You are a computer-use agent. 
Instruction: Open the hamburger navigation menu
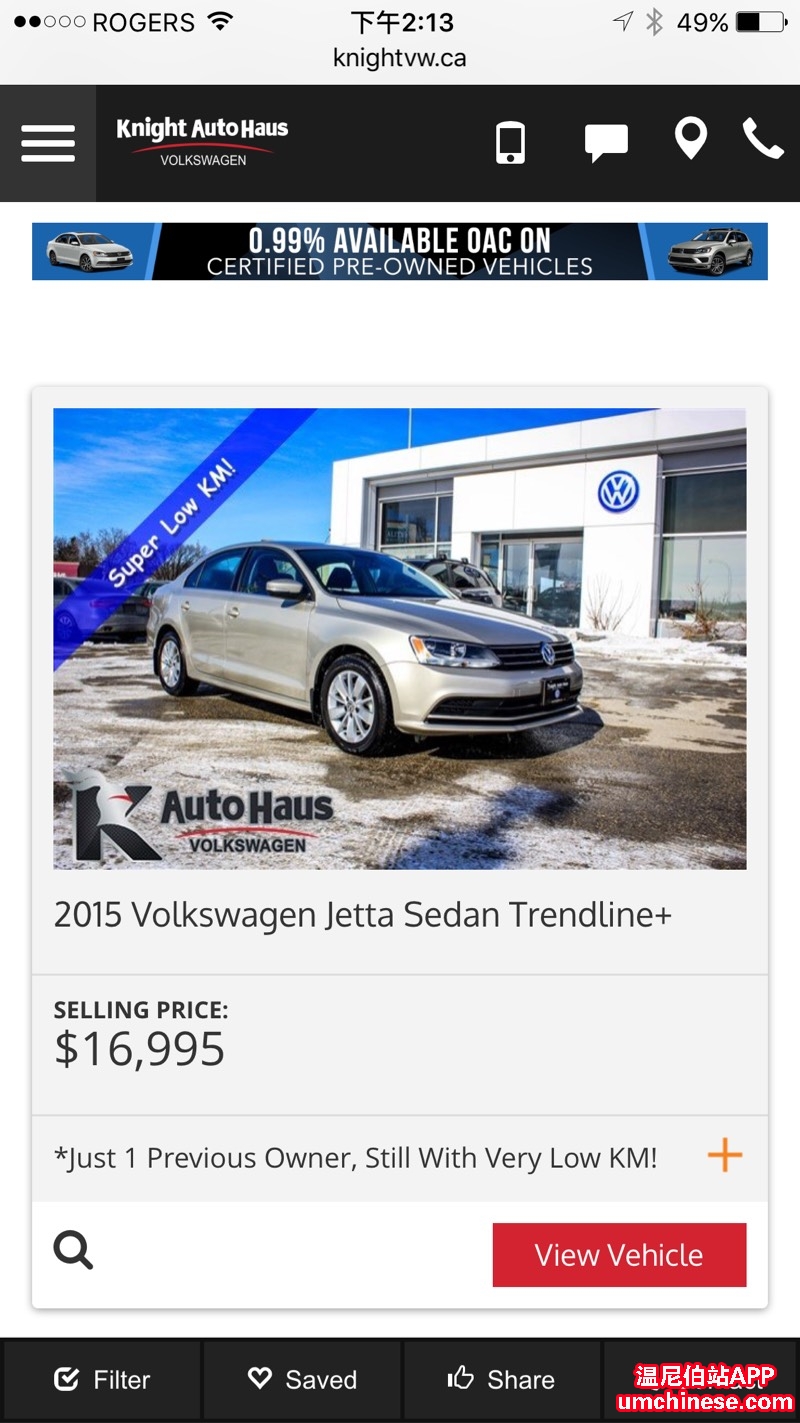point(48,143)
